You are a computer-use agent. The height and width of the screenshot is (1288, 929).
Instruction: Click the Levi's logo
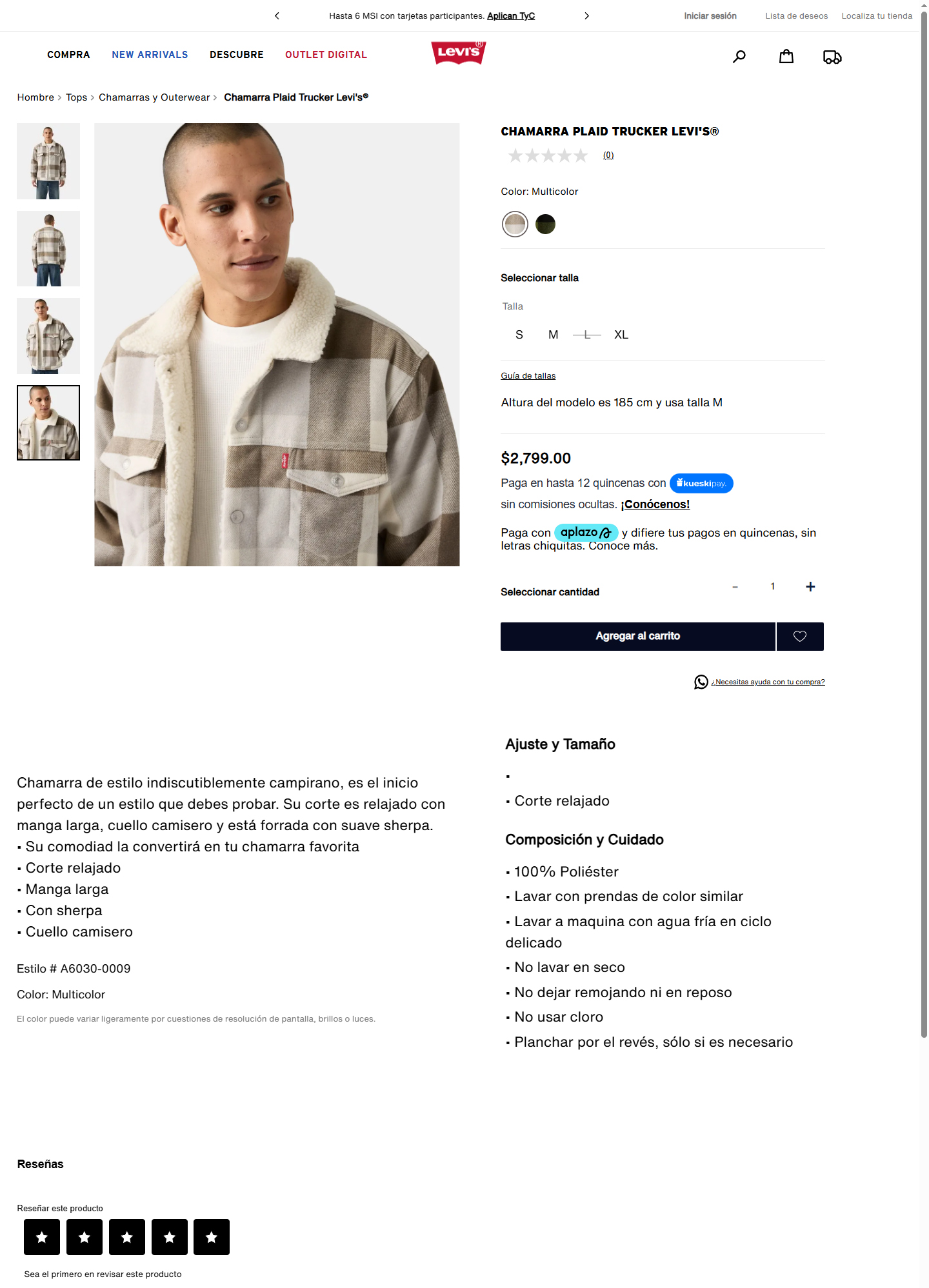coord(459,53)
